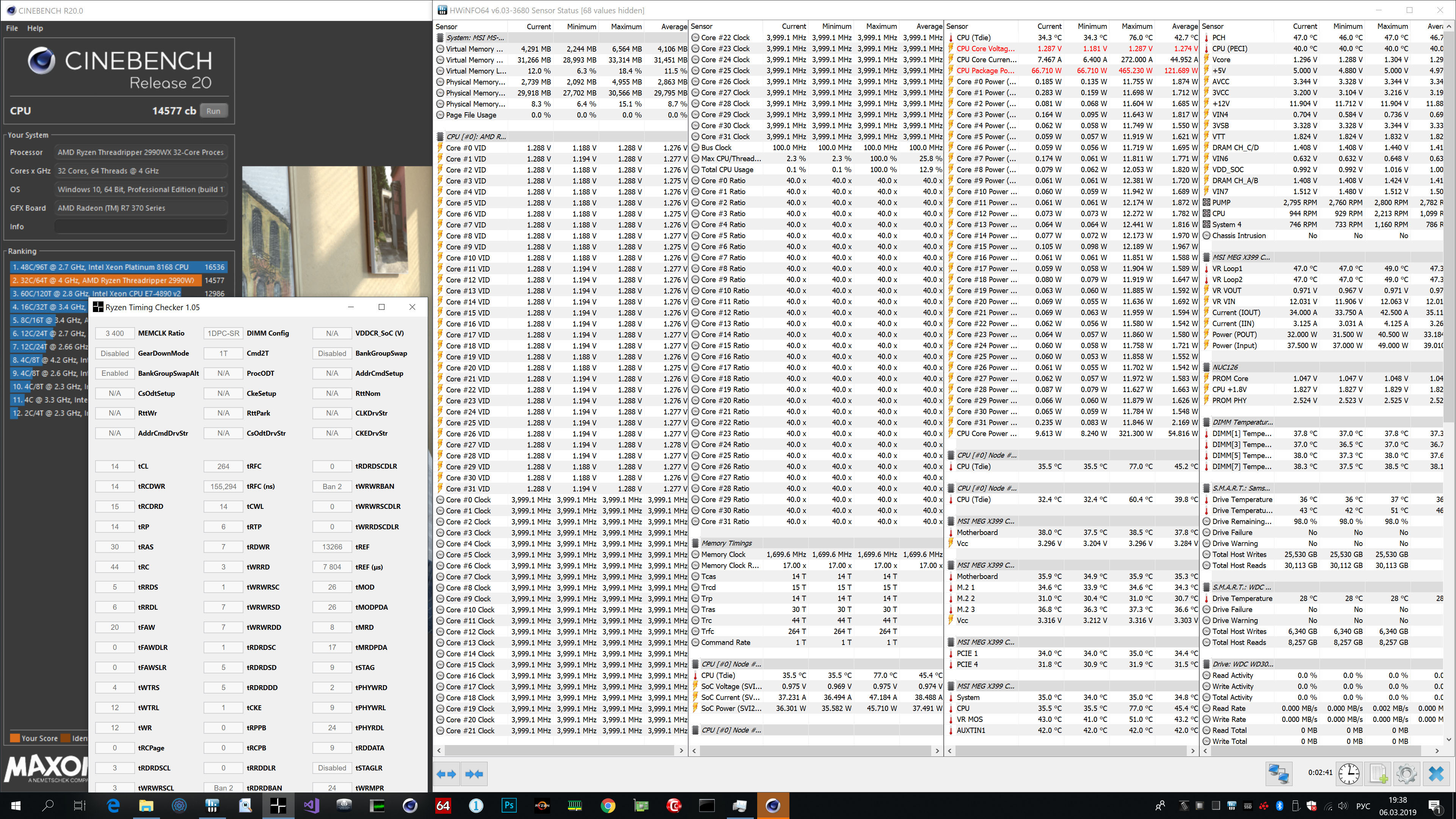
Task: Open the Cinebench File menu
Action: (12, 28)
